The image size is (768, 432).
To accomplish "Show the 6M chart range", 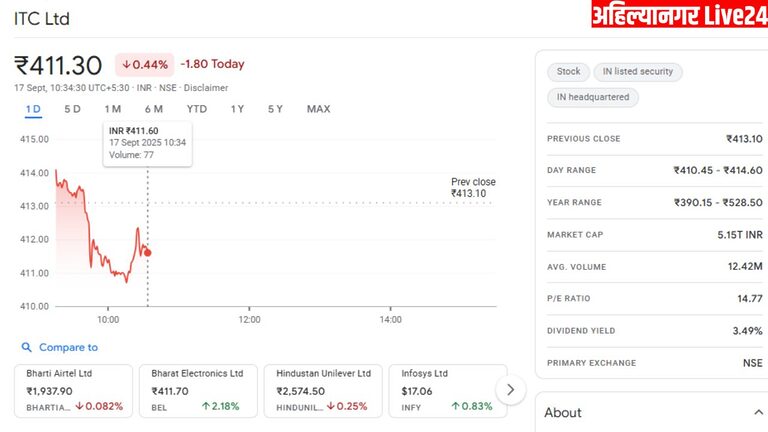I will (x=153, y=109).
